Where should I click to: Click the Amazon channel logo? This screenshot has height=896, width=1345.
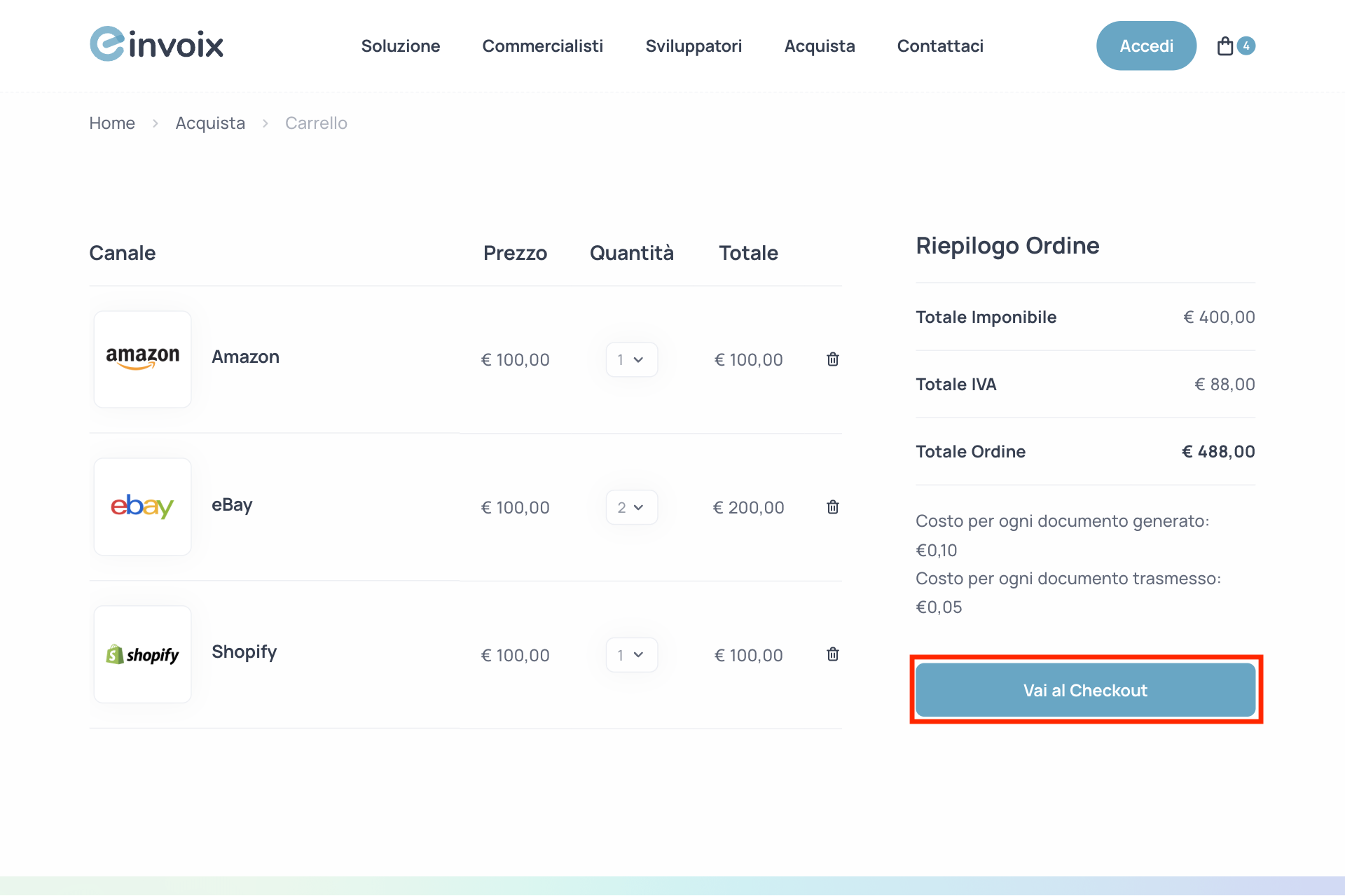142,359
